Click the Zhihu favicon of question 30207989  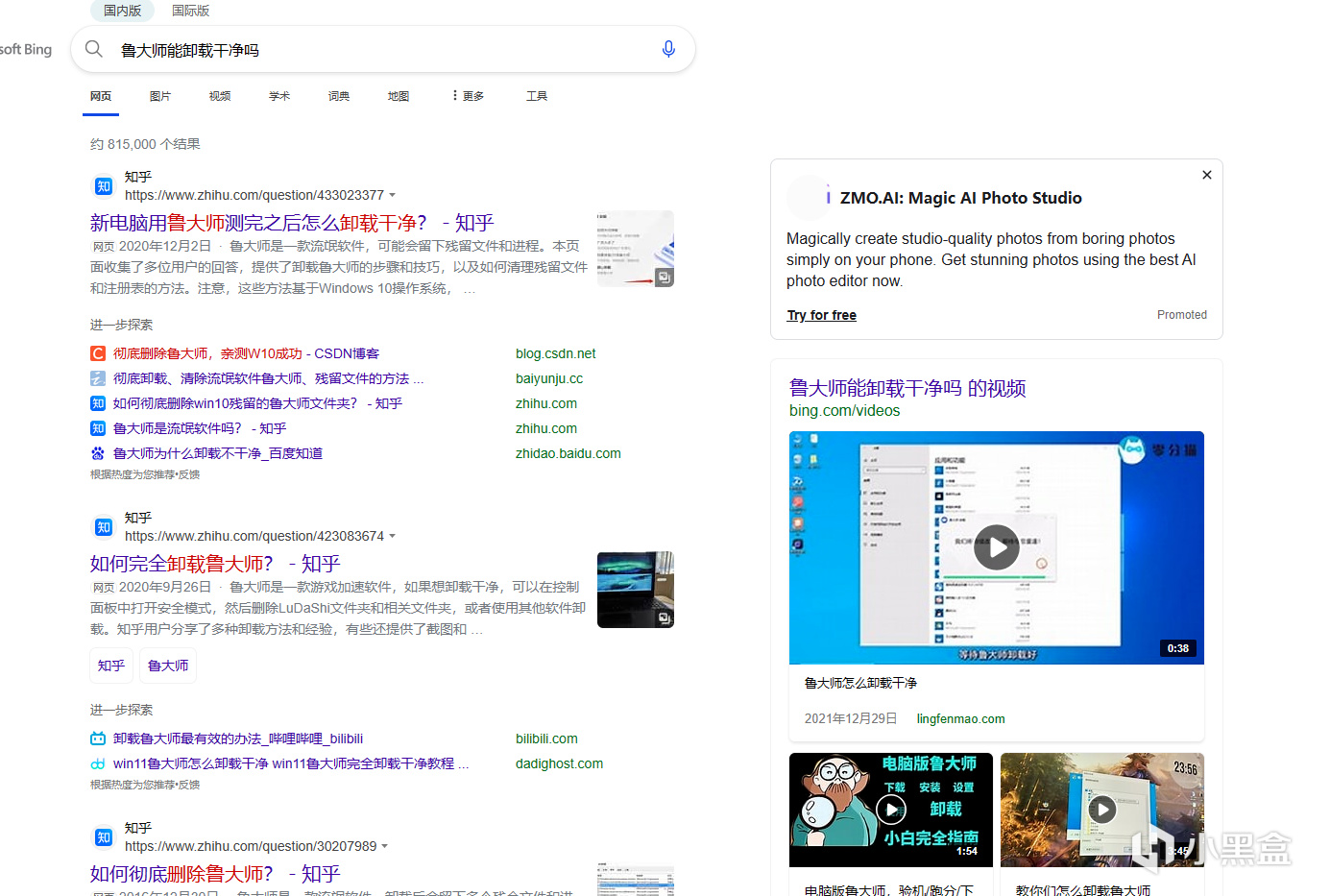coord(104,837)
